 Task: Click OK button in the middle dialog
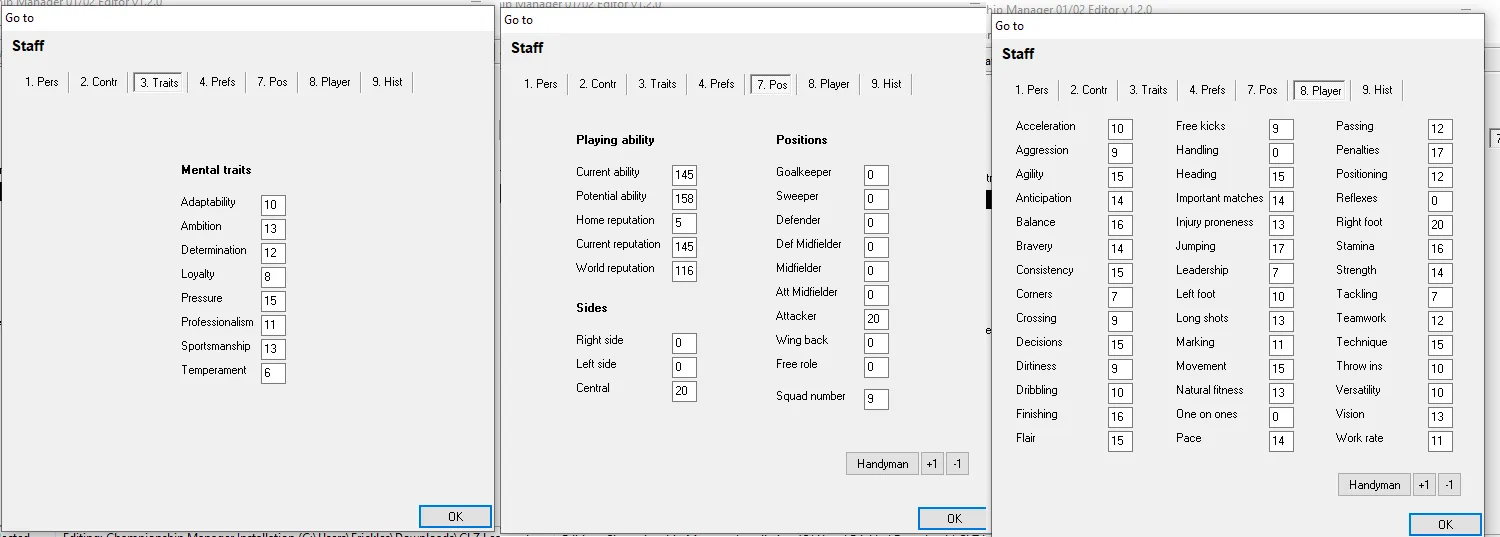[953, 518]
